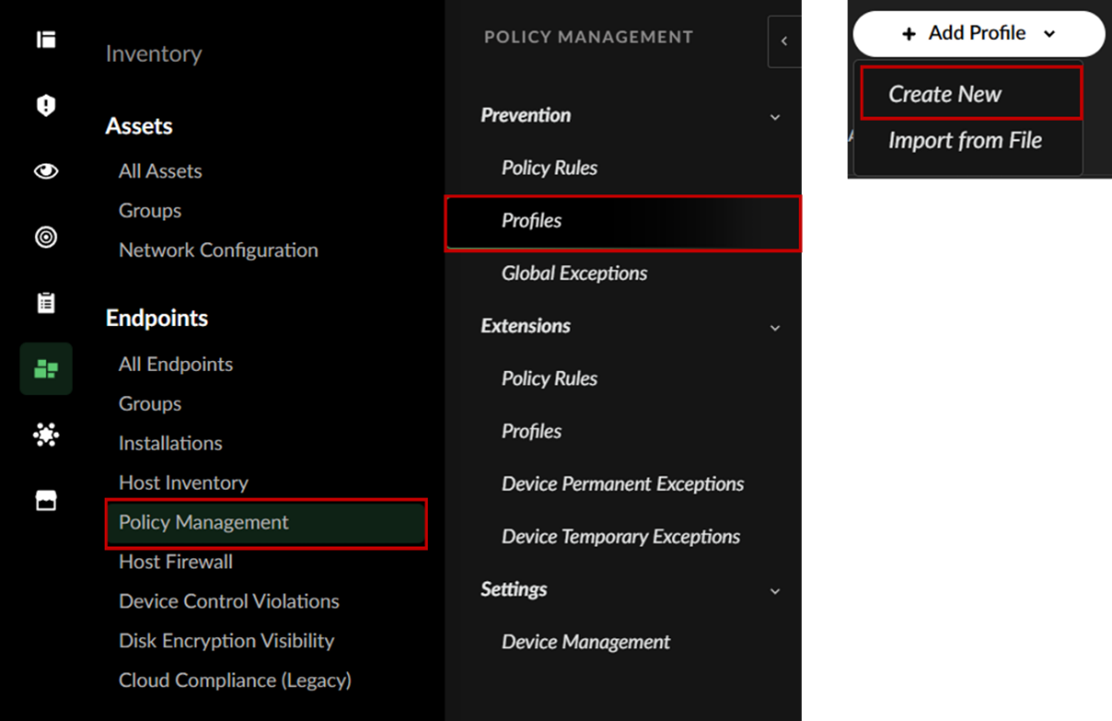
Task: Open the Add Profile dropdown button
Action: coord(978,34)
